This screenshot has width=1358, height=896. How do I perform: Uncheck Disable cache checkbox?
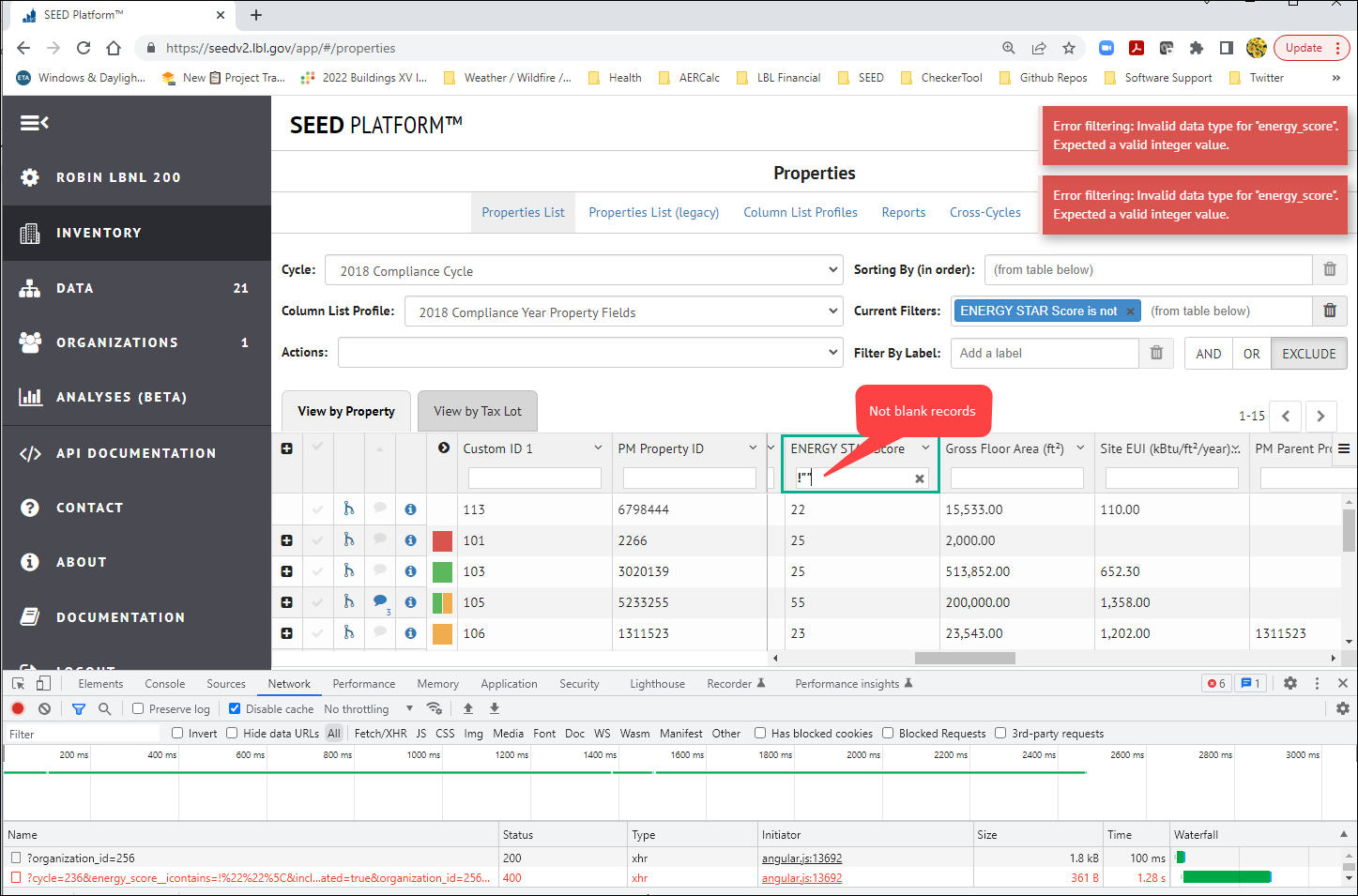[x=235, y=708]
